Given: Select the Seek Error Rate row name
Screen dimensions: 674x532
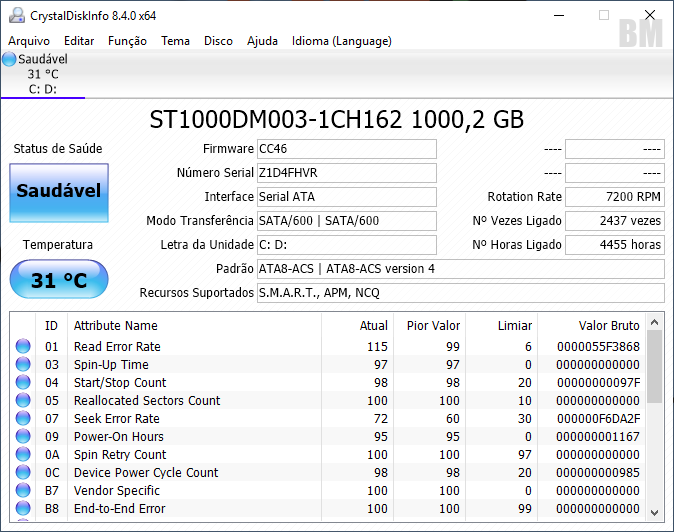Looking at the screenshot, I should point(116,419).
